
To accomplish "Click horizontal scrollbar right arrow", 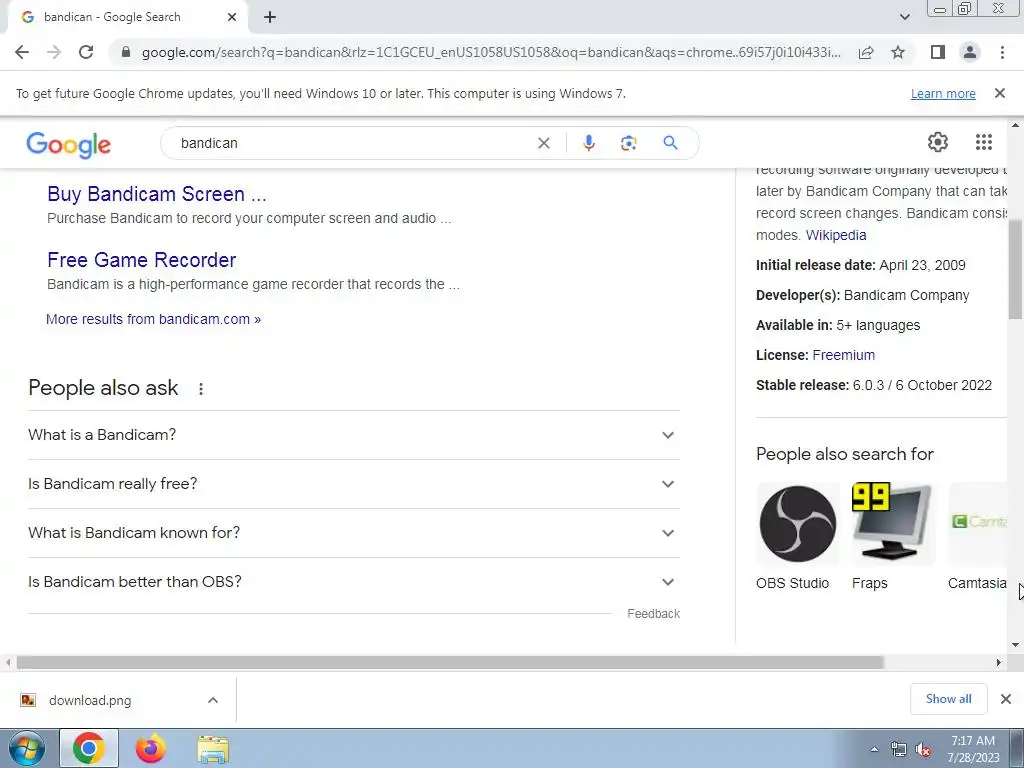I will click(x=999, y=662).
